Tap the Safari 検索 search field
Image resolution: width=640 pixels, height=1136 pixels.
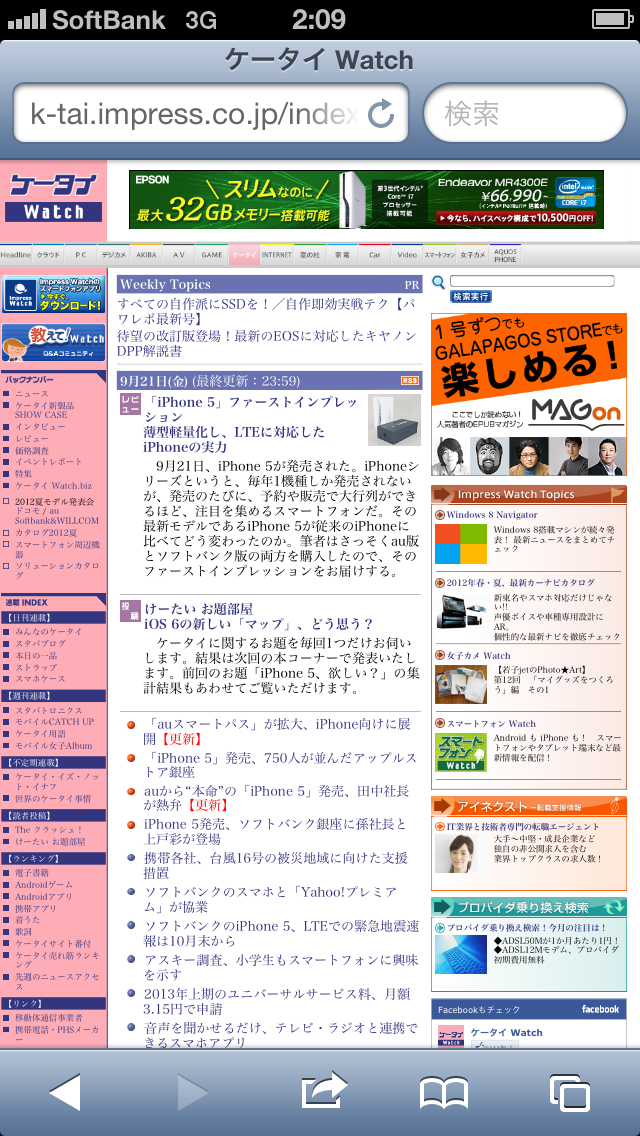tap(525, 113)
